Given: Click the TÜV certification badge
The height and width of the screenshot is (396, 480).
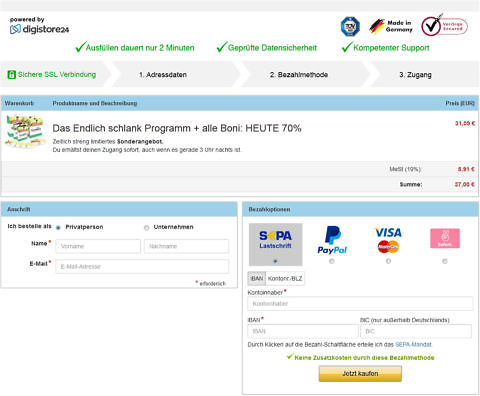Looking at the screenshot, I should click(350, 26).
